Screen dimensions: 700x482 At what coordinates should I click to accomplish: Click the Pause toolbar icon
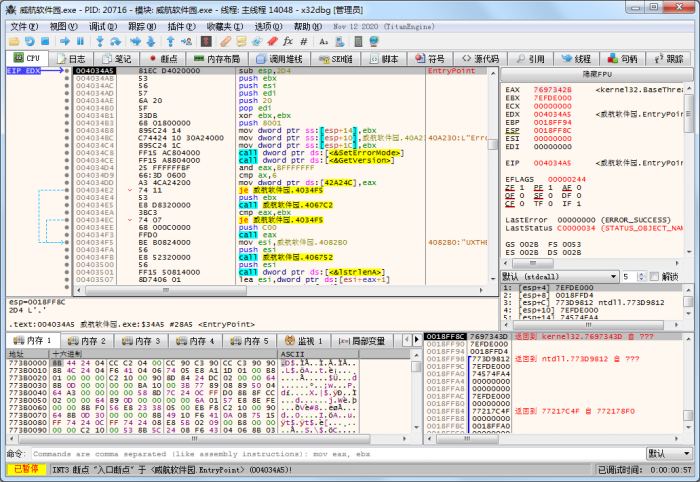point(80,42)
